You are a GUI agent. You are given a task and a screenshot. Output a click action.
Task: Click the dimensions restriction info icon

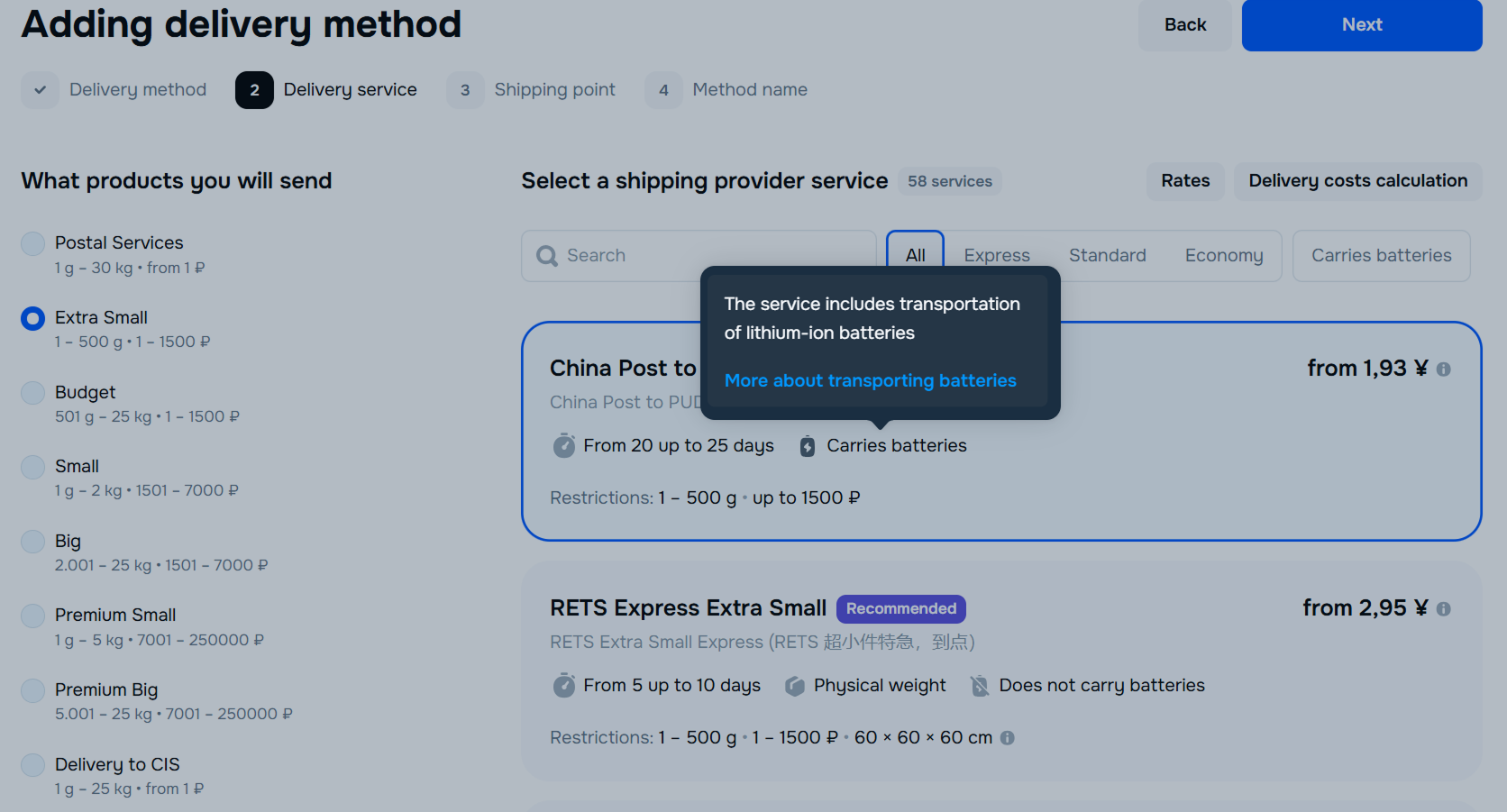(x=1008, y=738)
